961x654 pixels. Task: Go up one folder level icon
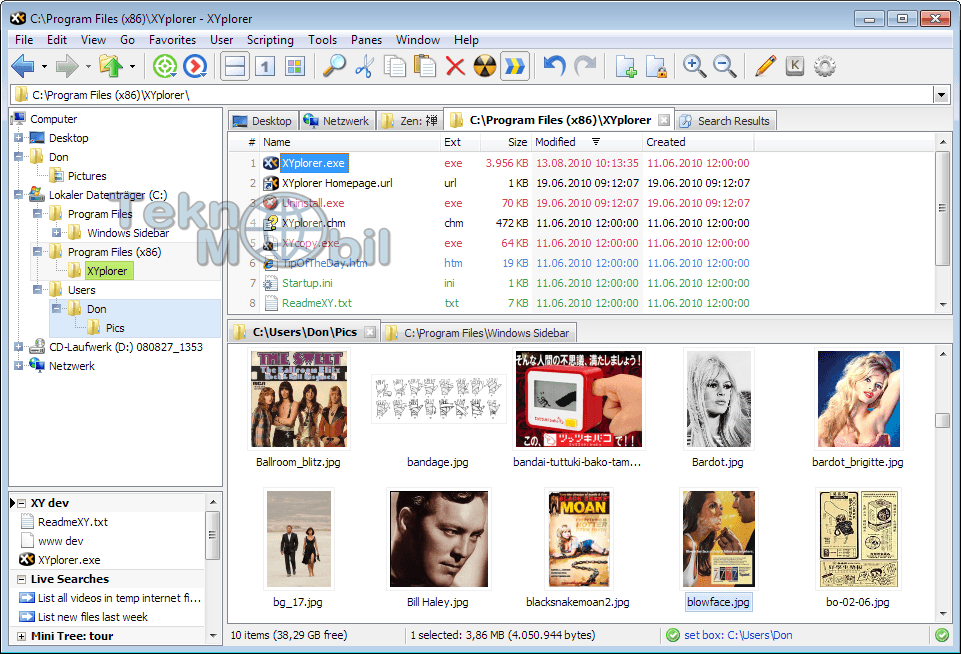(x=111, y=66)
